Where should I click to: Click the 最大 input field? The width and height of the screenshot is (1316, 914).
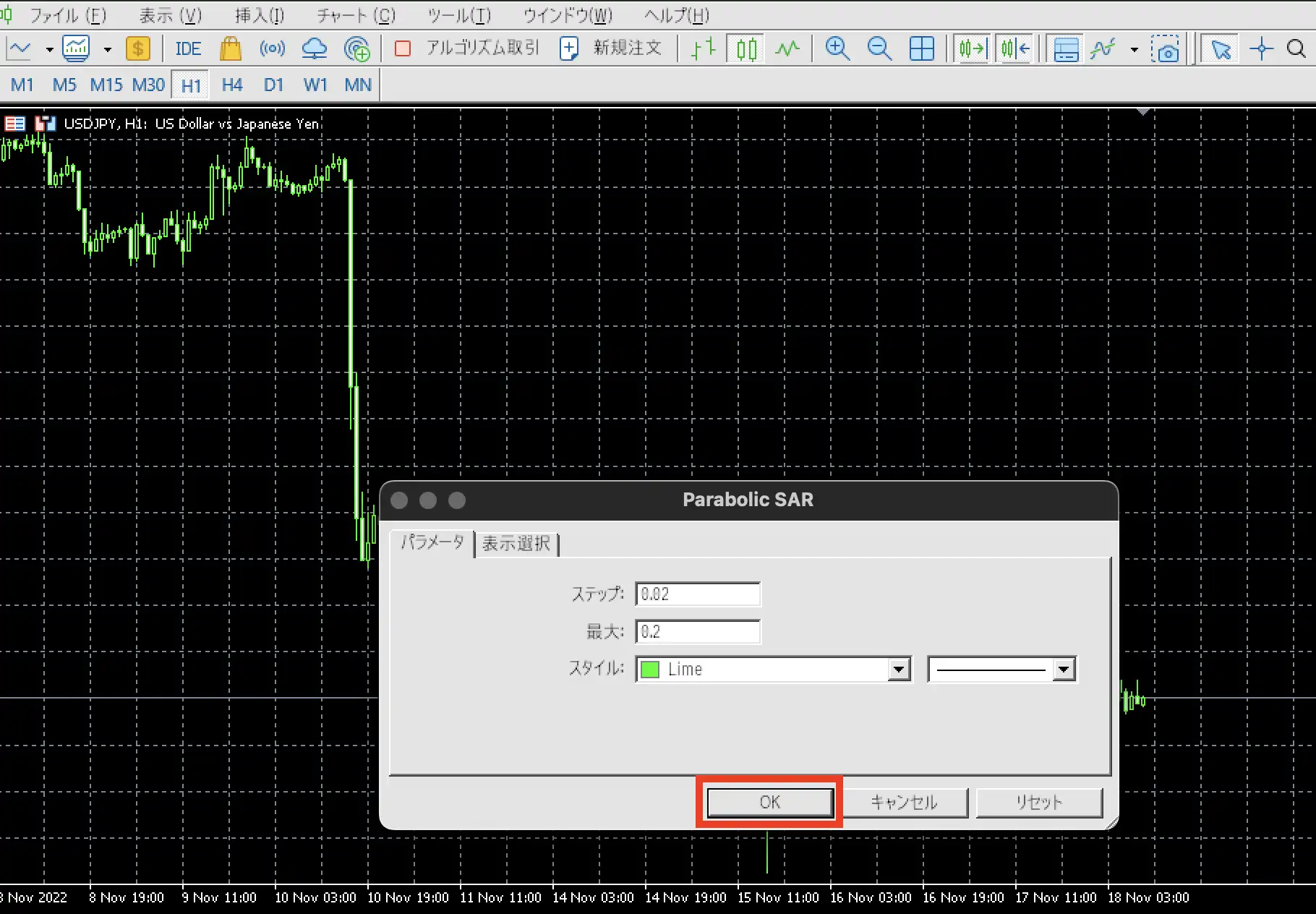[698, 631]
